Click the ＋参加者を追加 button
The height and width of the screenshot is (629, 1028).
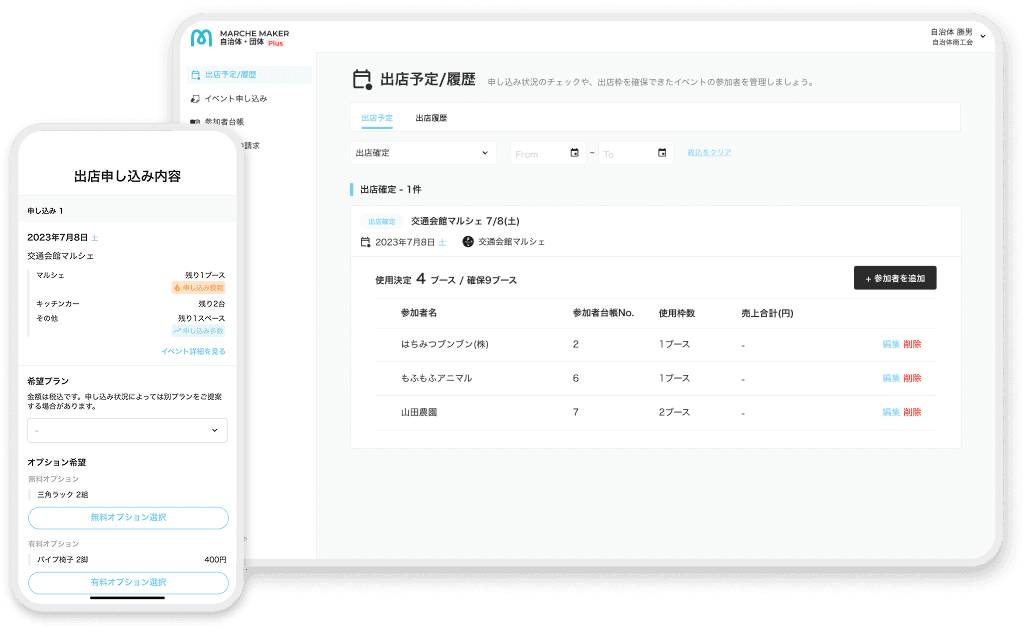tap(894, 278)
